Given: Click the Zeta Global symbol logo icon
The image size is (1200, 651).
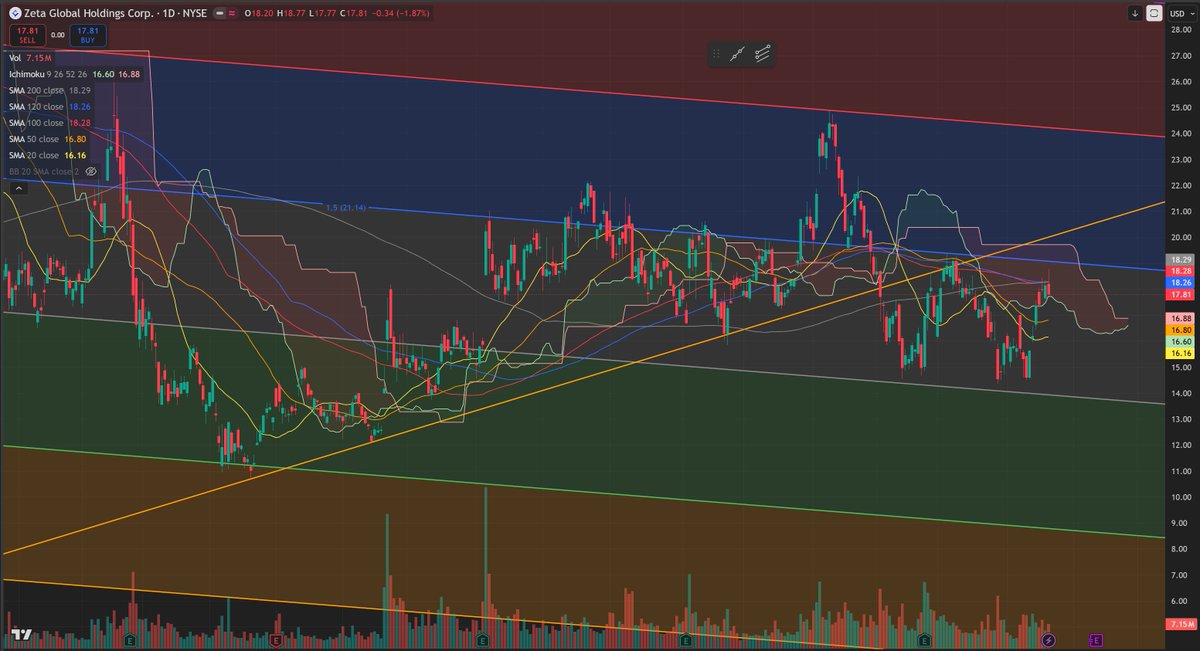Looking at the screenshot, I should 14,14.
